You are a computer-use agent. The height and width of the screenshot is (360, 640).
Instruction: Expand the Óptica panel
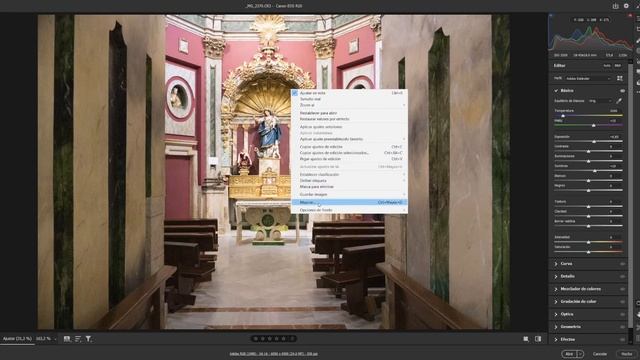(556, 314)
